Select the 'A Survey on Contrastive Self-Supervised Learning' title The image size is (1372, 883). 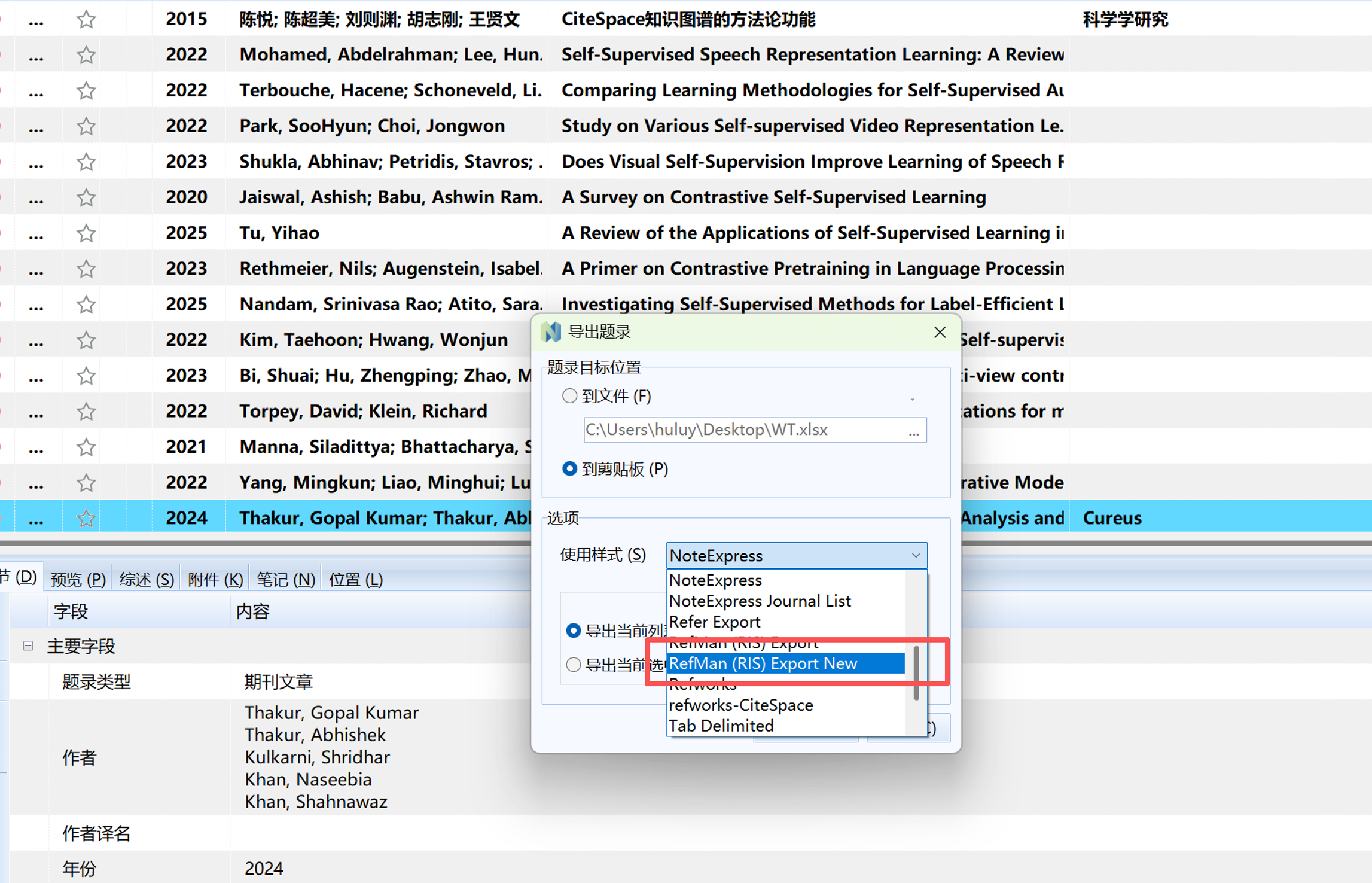773,197
